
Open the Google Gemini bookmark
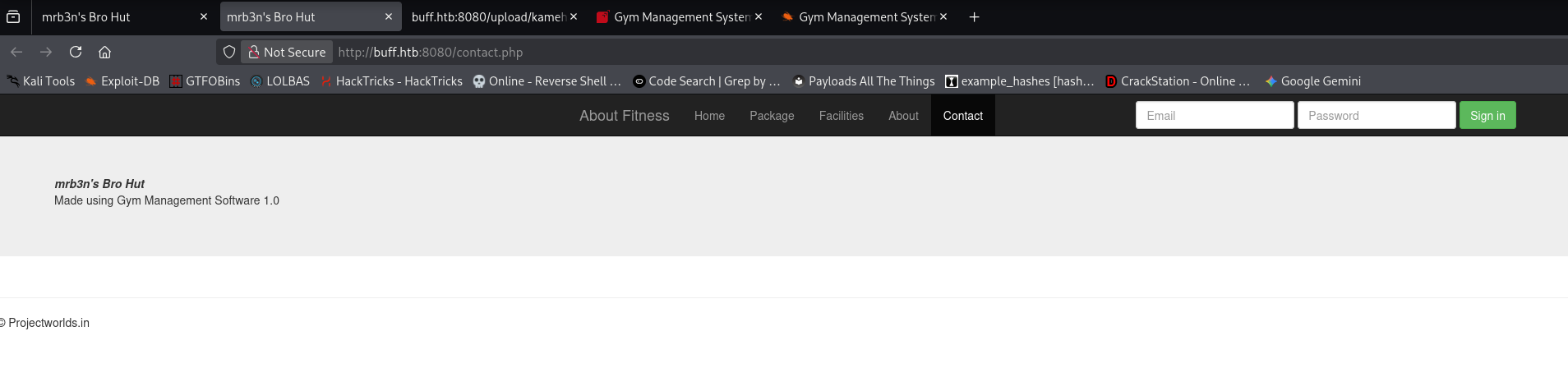click(x=1312, y=81)
